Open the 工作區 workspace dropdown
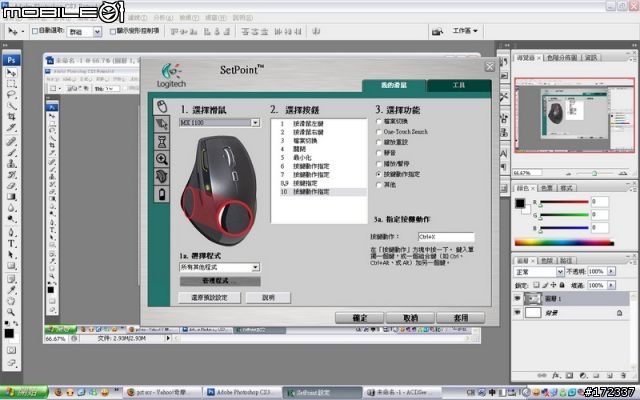 [x=464, y=31]
